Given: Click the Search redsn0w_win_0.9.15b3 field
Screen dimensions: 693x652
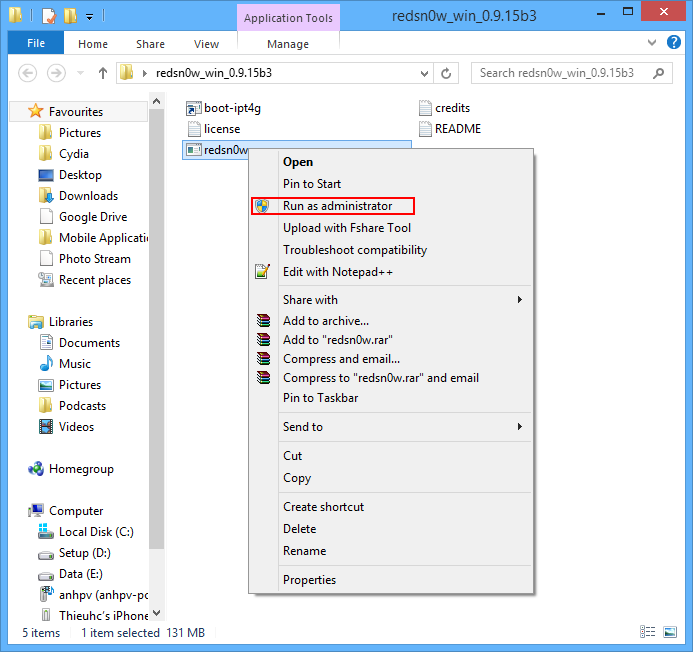Looking at the screenshot, I should tap(571, 73).
